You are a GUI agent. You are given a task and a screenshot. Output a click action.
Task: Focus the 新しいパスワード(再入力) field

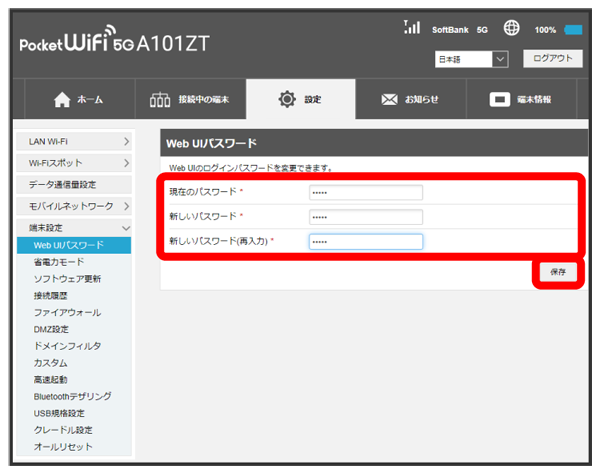point(365,241)
